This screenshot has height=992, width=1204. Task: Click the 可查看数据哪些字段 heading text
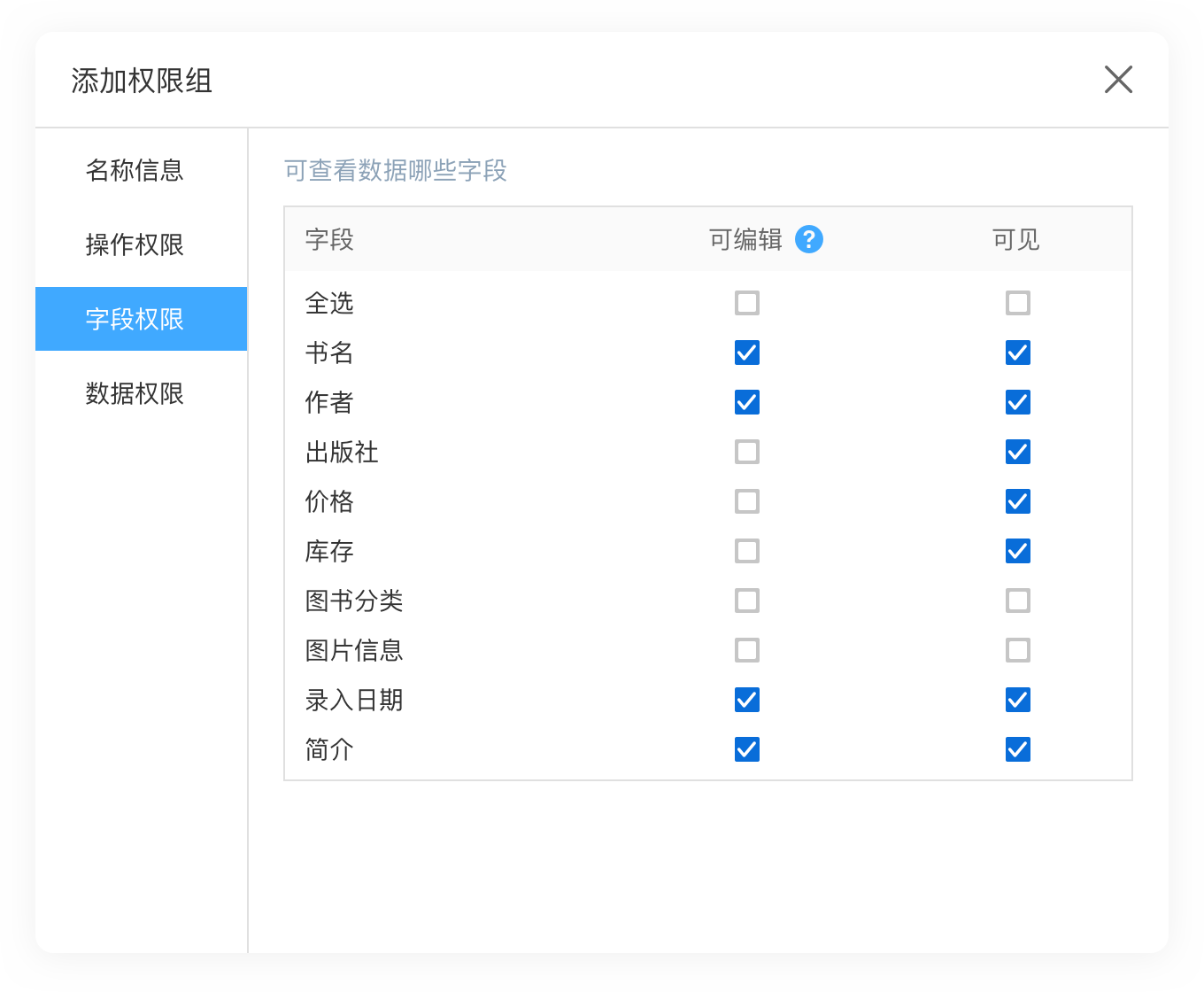395,170
